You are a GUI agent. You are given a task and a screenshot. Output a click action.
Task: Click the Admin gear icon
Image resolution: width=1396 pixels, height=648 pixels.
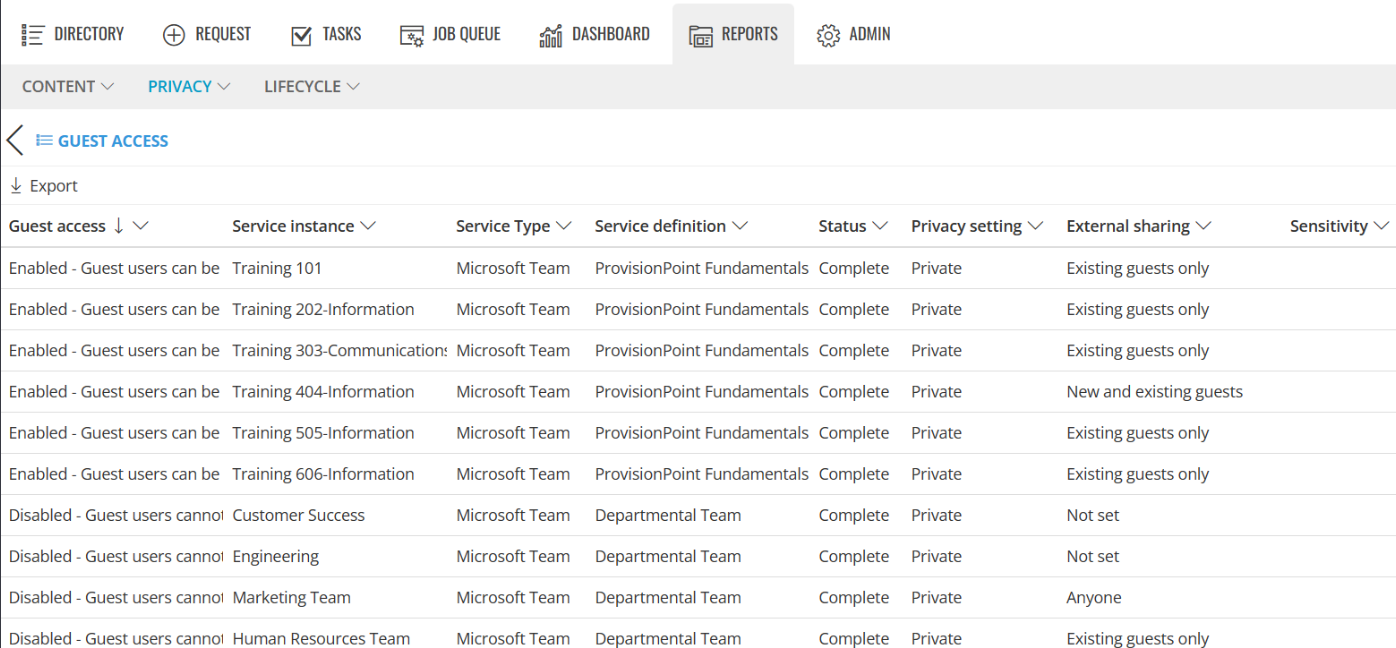pos(828,36)
